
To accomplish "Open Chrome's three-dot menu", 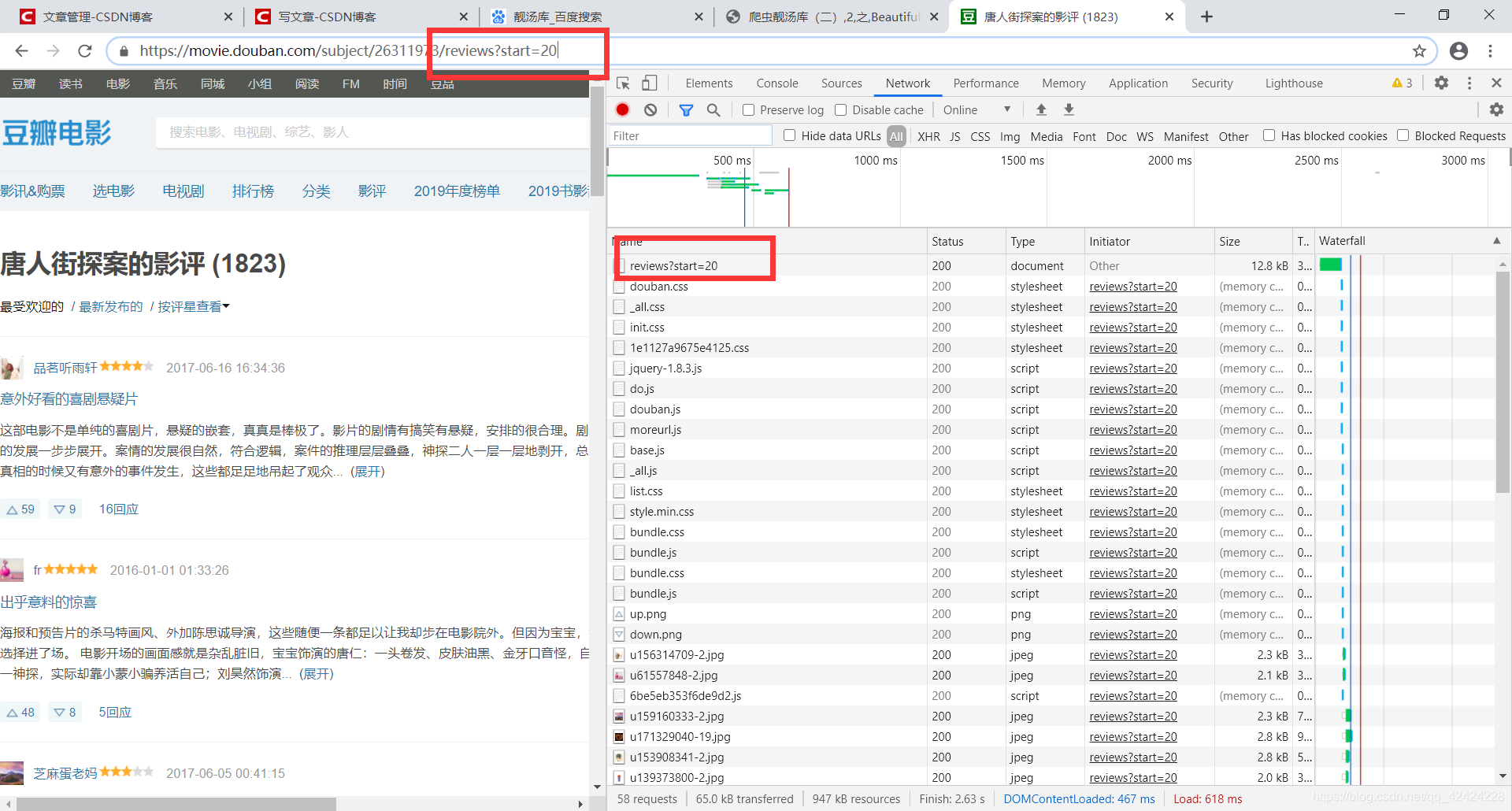I will (x=1490, y=51).
